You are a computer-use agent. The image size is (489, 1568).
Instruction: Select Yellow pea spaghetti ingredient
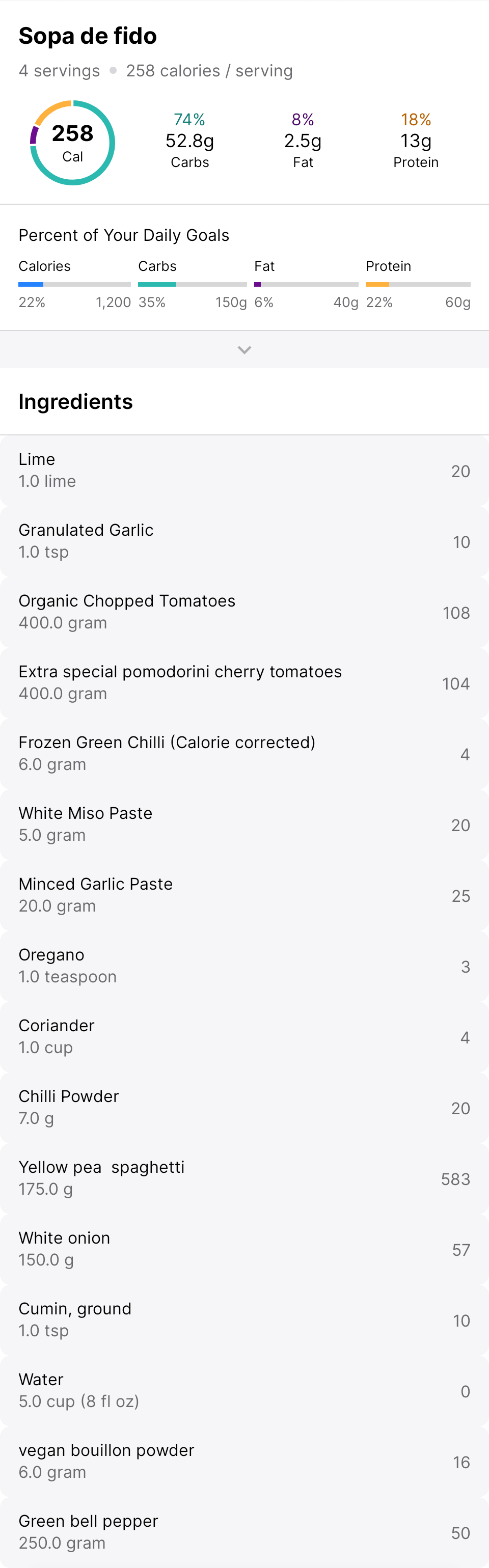(244, 1178)
